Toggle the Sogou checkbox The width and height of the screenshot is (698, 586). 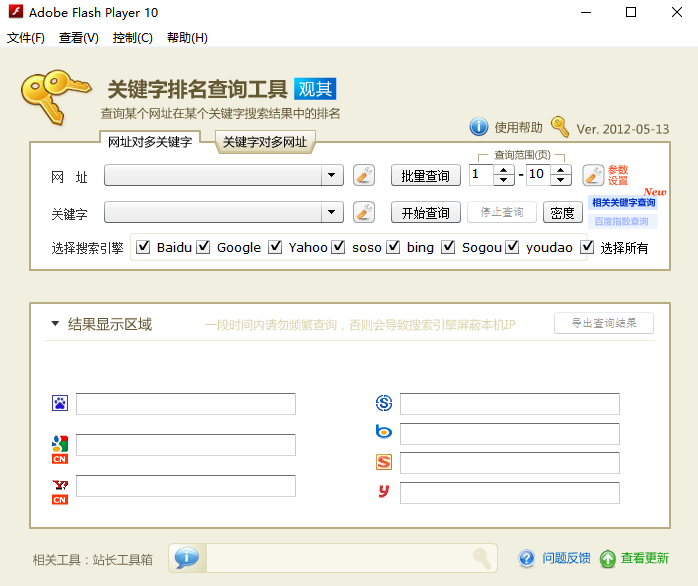[448, 246]
